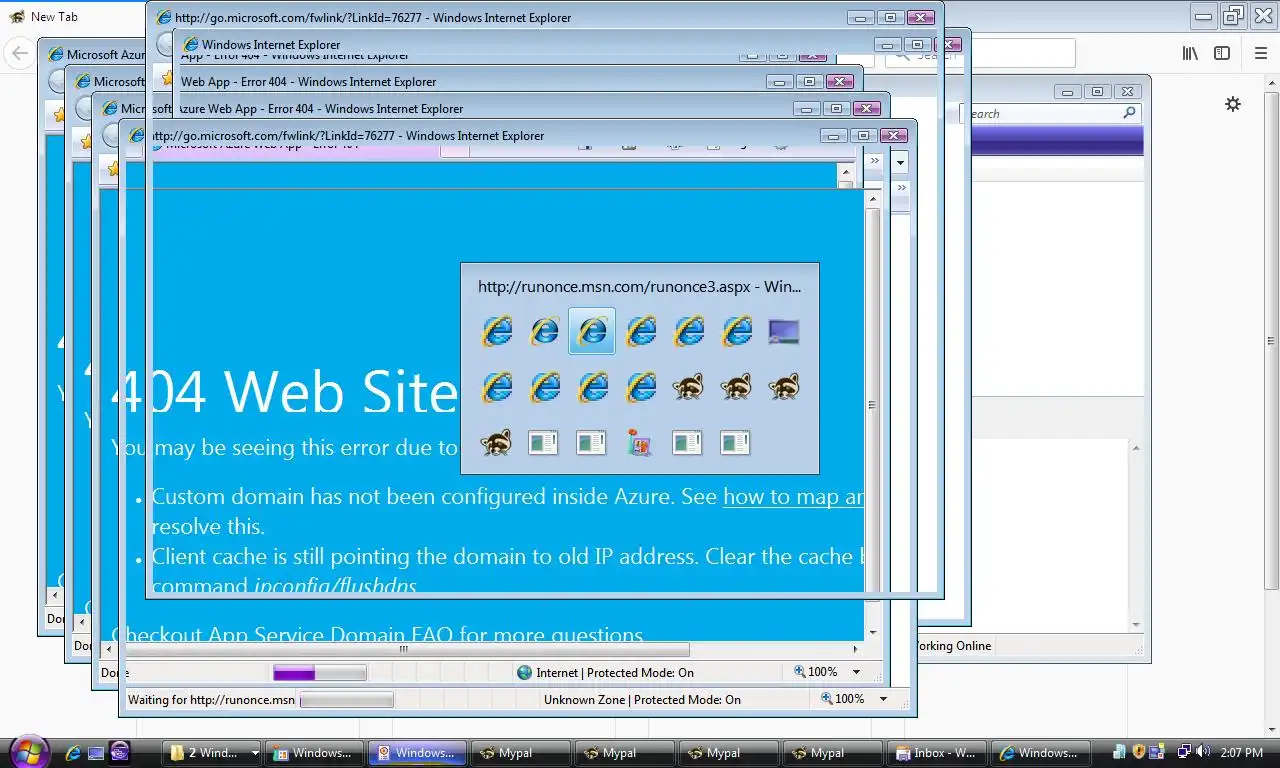1280x768 pixels.
Task: Open the network connection tray icon
Action: click(1184, 752)
